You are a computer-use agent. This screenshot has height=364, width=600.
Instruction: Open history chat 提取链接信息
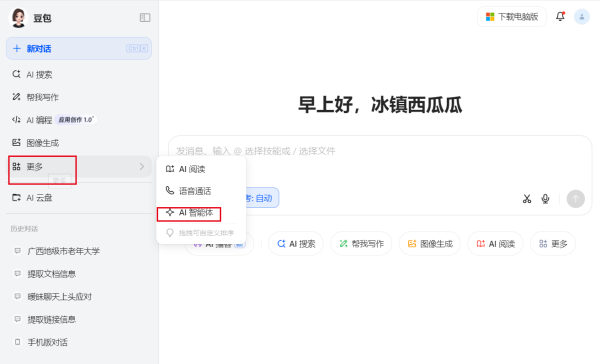[79, 320]
